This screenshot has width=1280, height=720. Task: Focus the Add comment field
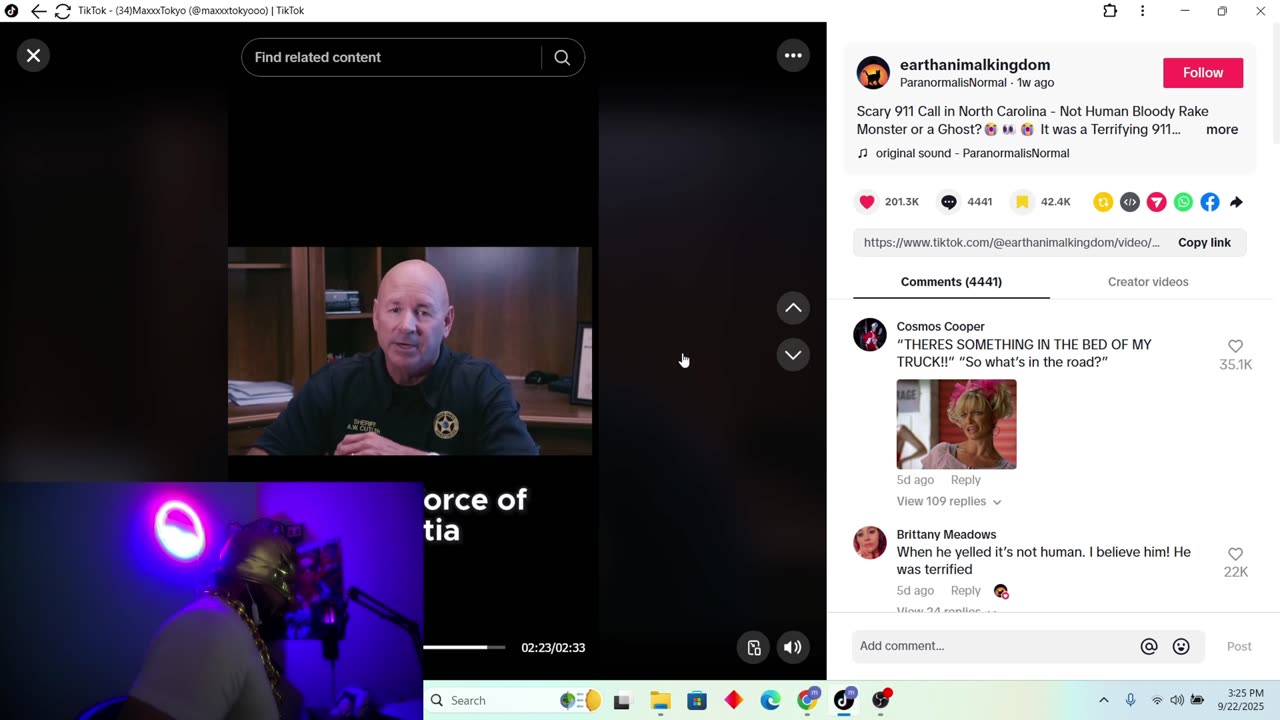tap(995, 646)
